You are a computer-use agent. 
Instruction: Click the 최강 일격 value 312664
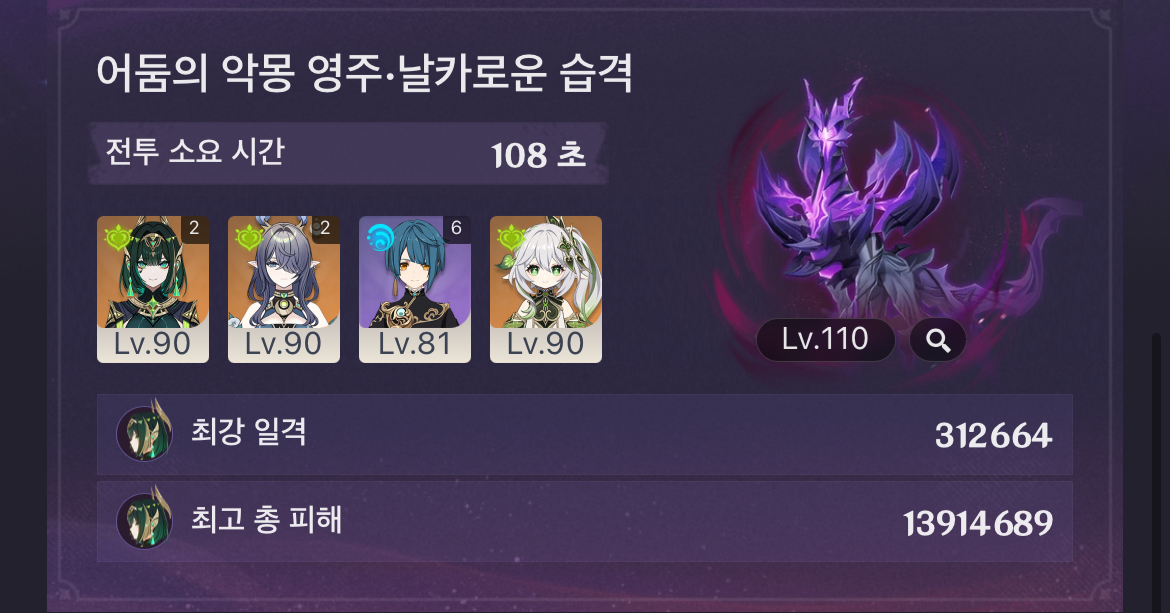[x=993, y=436]
